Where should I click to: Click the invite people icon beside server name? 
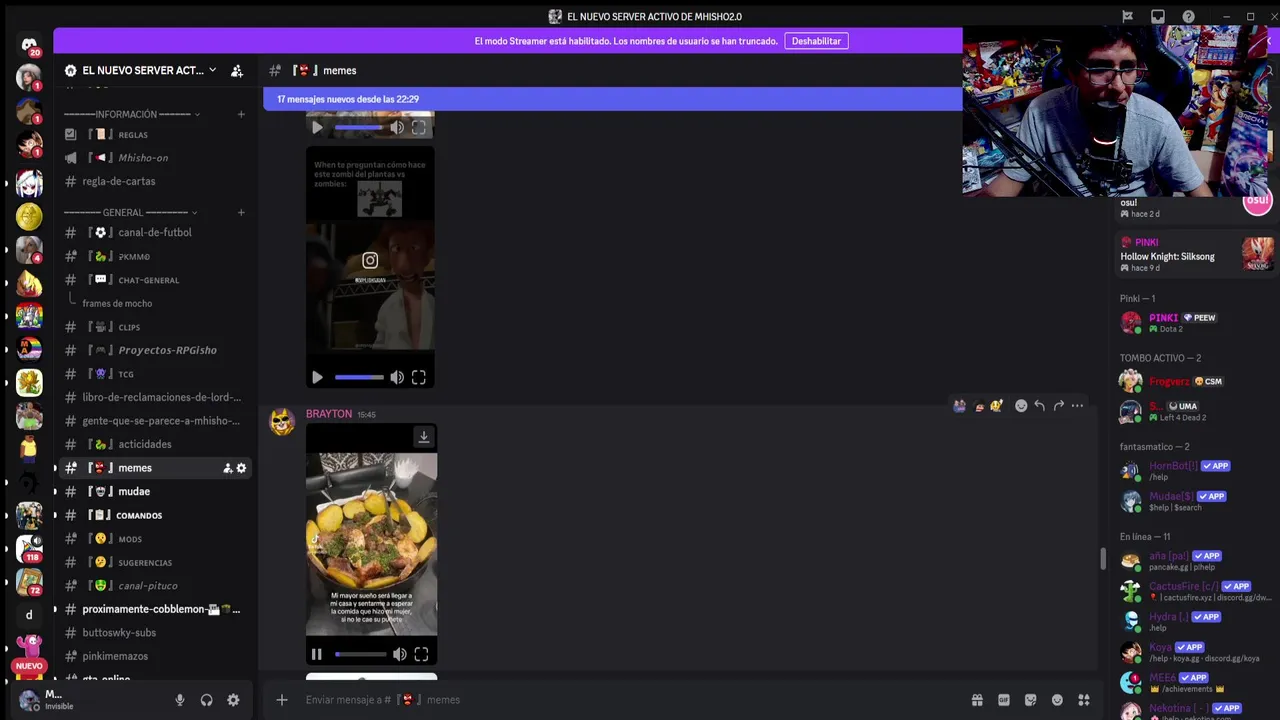pyautogui.click(x=237, y=71)
